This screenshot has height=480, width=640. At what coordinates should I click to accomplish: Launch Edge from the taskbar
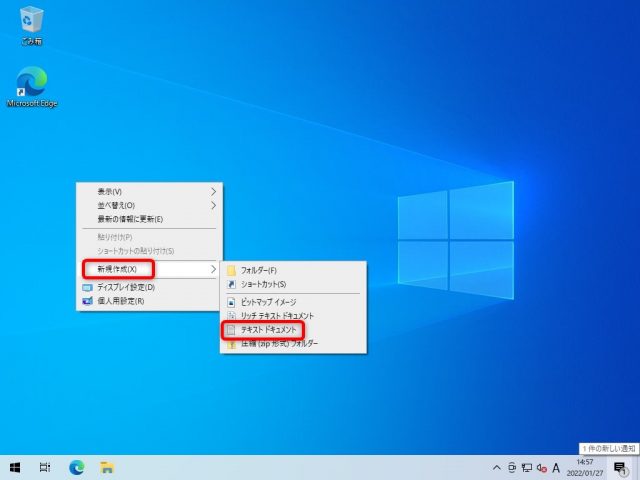tap(76, 467)
